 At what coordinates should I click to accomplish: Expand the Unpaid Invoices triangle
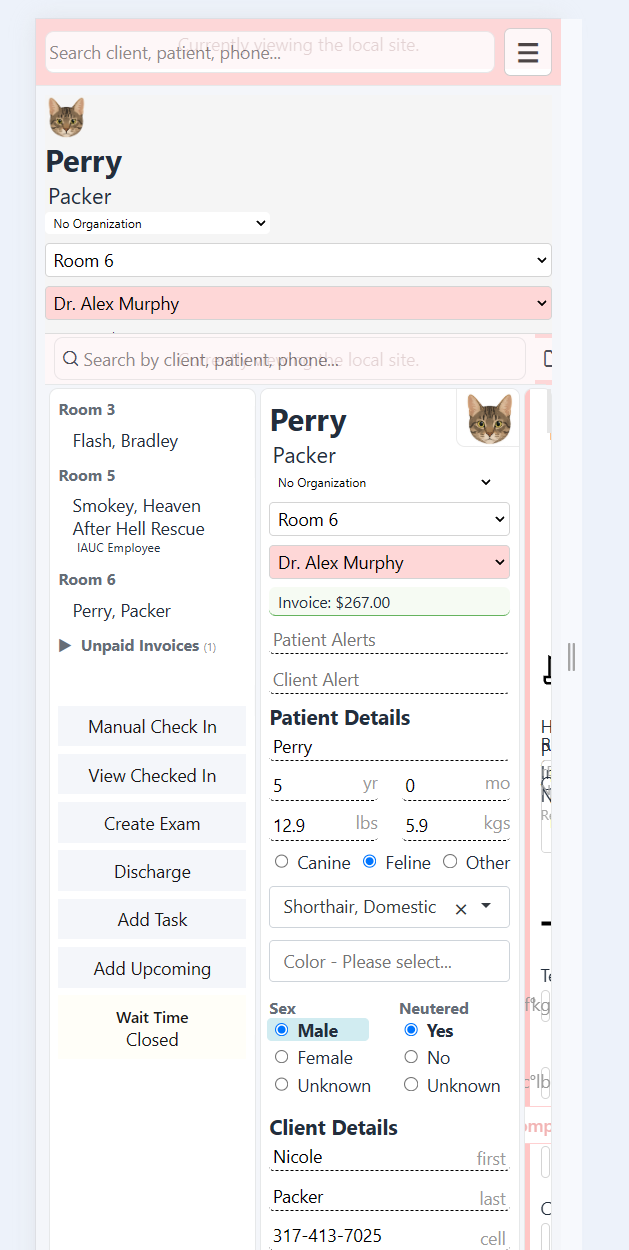tap(65, 646)
